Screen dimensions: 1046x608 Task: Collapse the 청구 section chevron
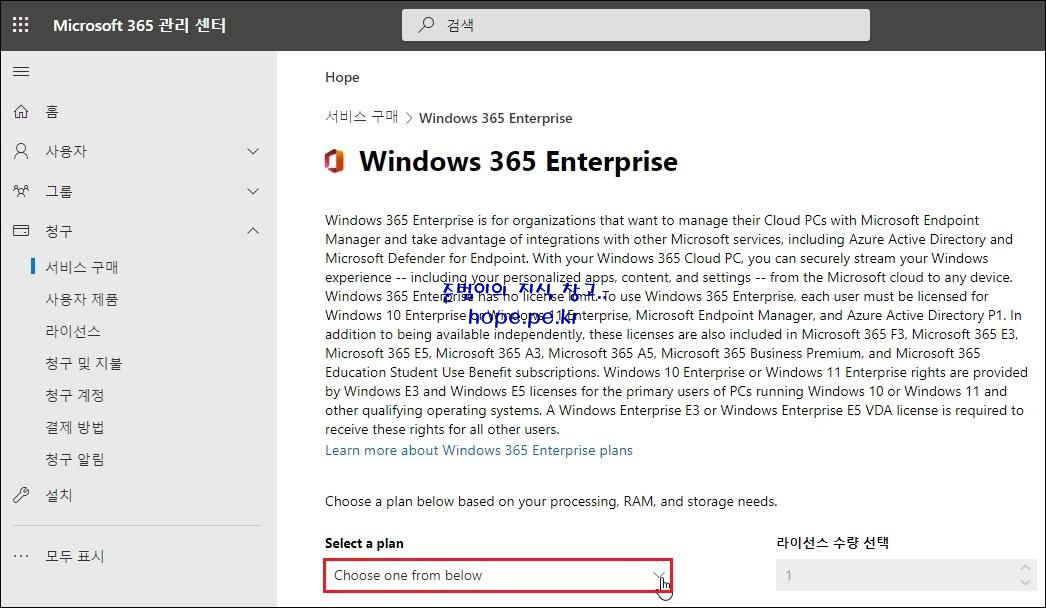[253, 231]
